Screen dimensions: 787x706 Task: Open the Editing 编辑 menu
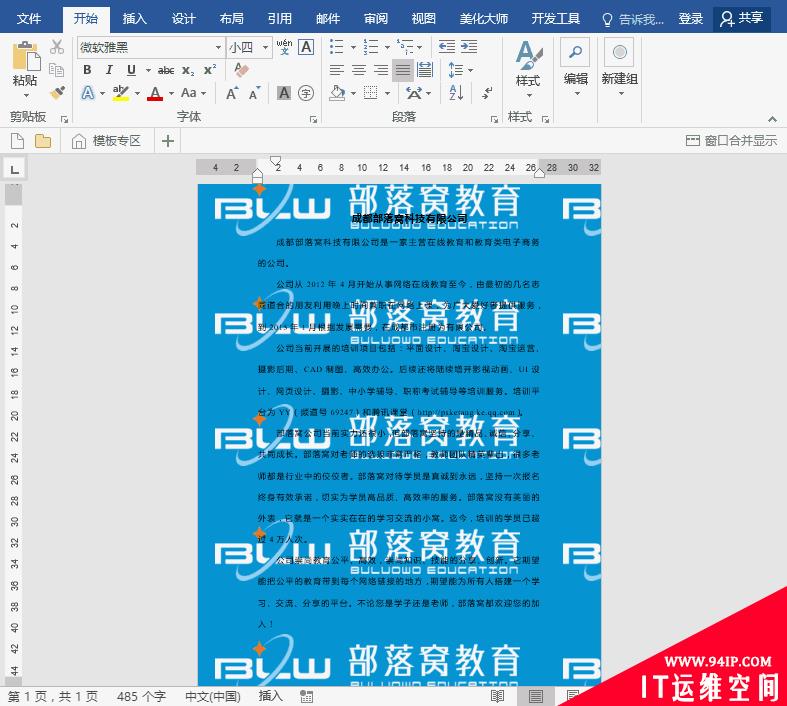coord(575,67)
